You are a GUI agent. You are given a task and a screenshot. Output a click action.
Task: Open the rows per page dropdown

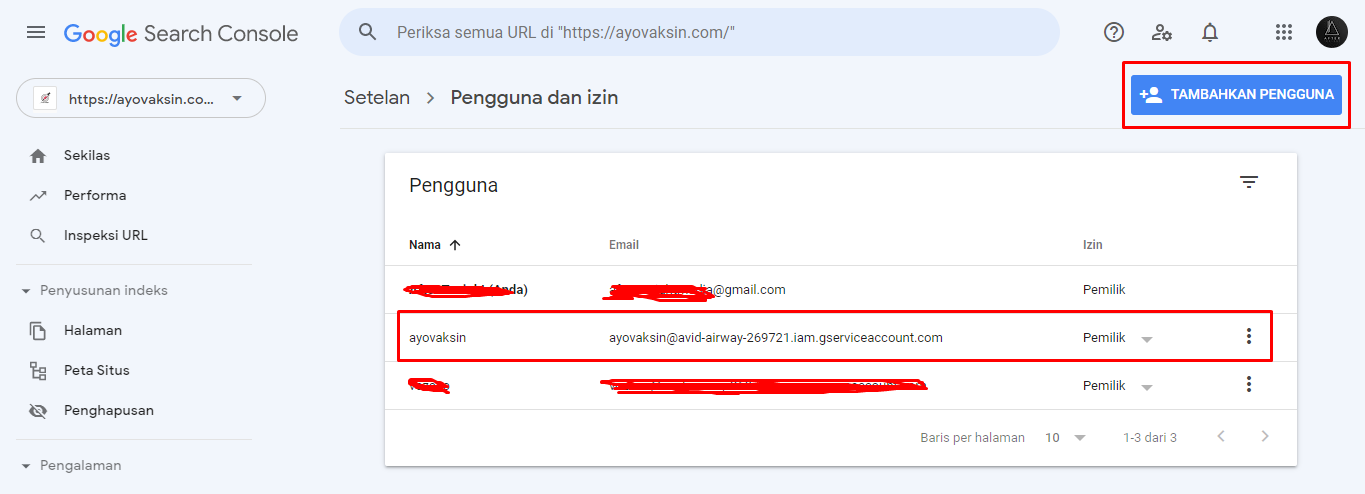(1066, 438)
